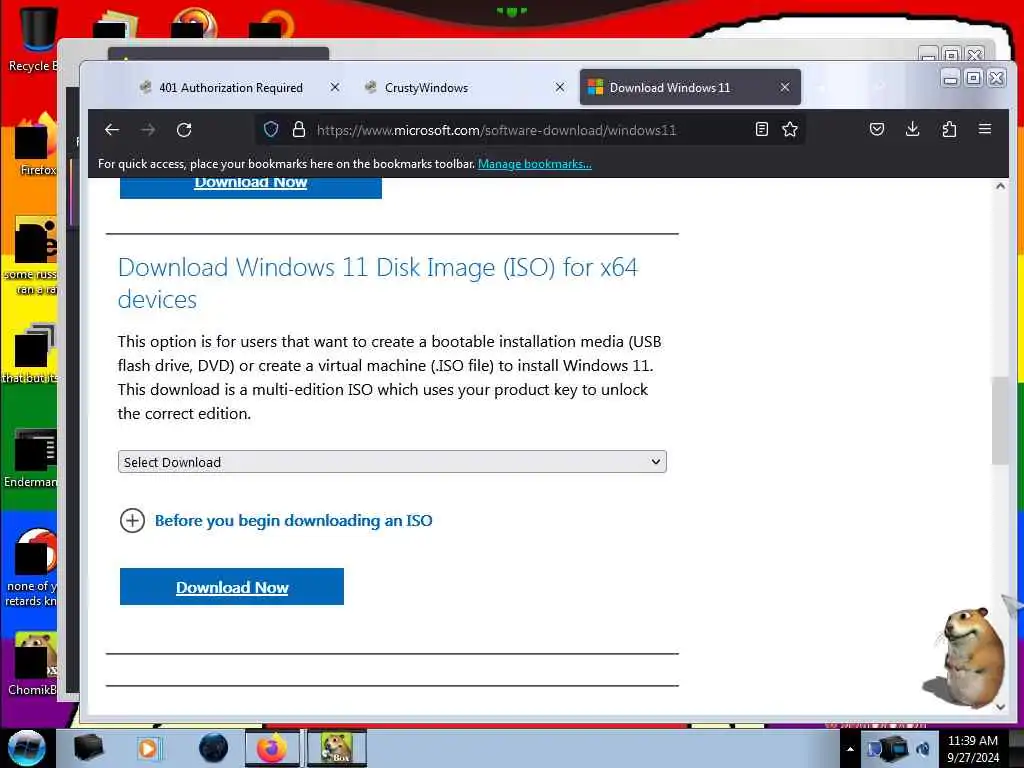Select the Download Windows 11 tab
The width and height of the screenshot is (1024, 768).
(x=690, y=88)
